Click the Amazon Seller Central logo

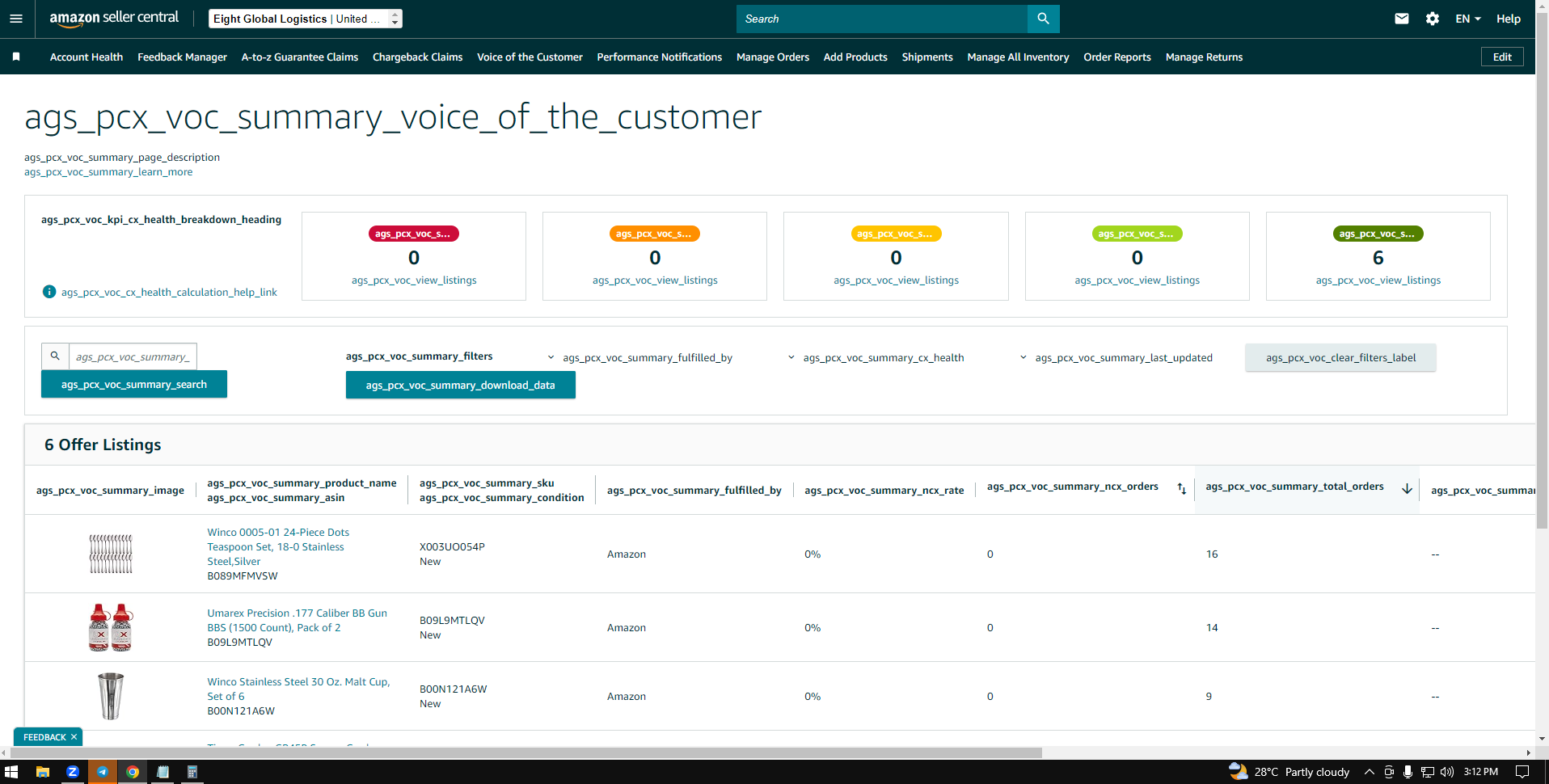click(x=114, y=19)
